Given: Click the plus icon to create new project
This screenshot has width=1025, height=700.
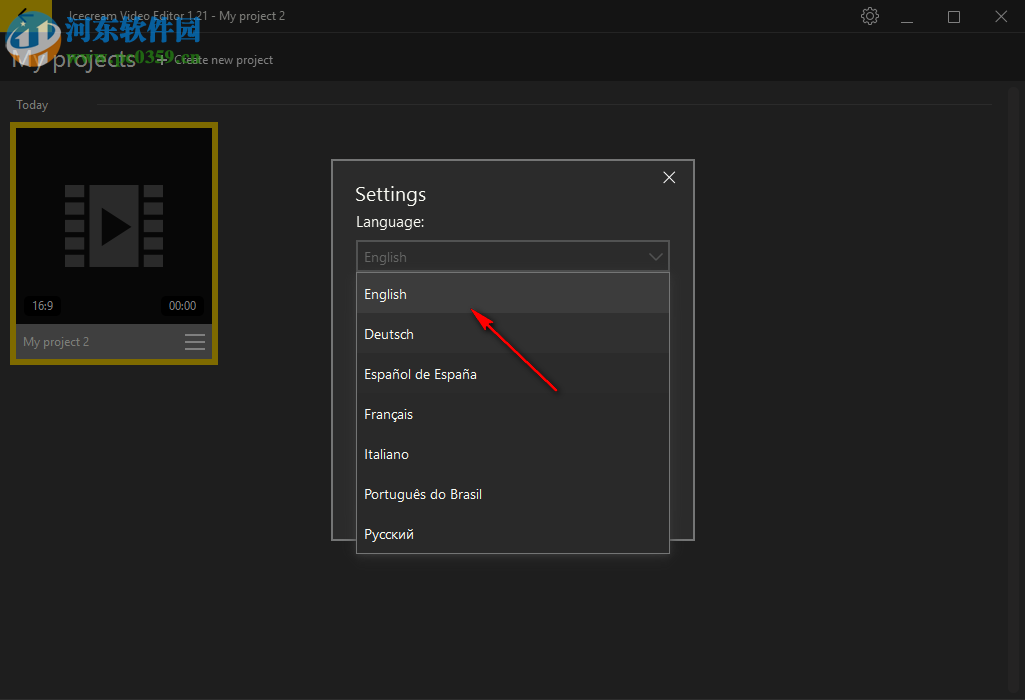Looking at the screenshot, I should pyautogui.click(x=162, y=60).
